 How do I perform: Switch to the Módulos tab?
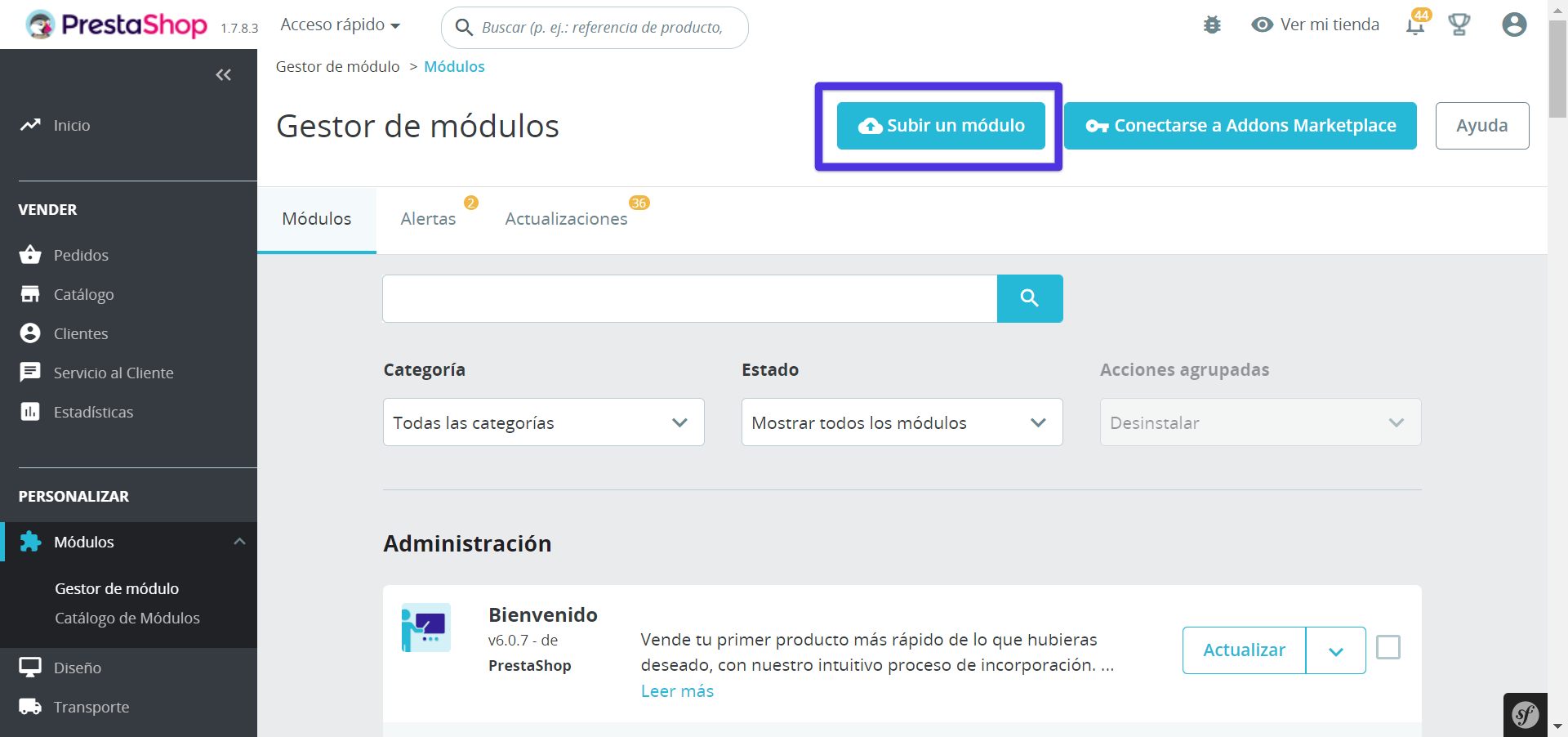tap(317, 219)
